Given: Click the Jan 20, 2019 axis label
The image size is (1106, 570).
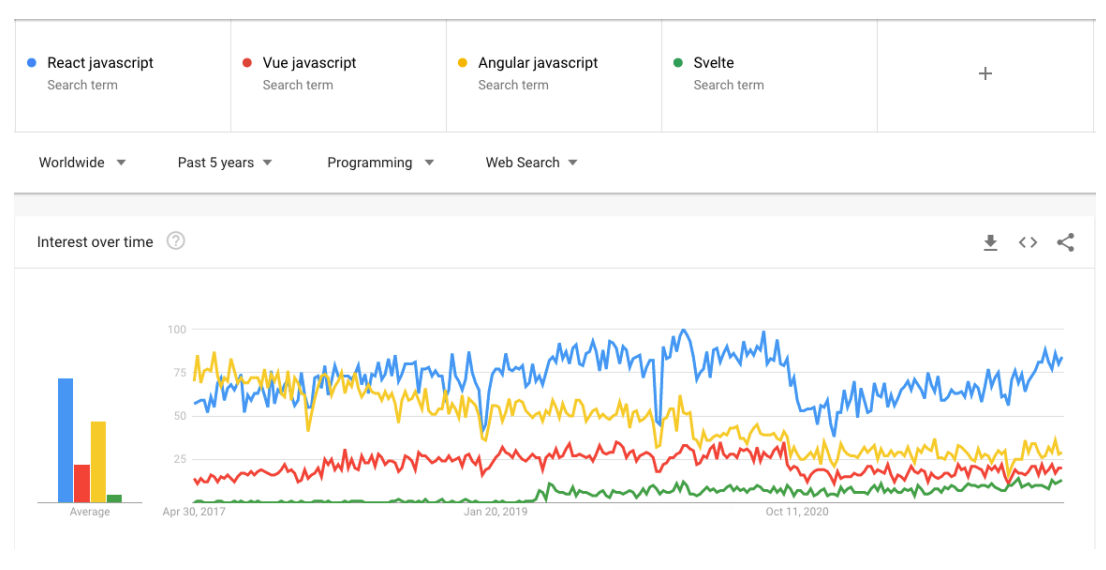Looking at the screenshot, I should pos(496,512).
